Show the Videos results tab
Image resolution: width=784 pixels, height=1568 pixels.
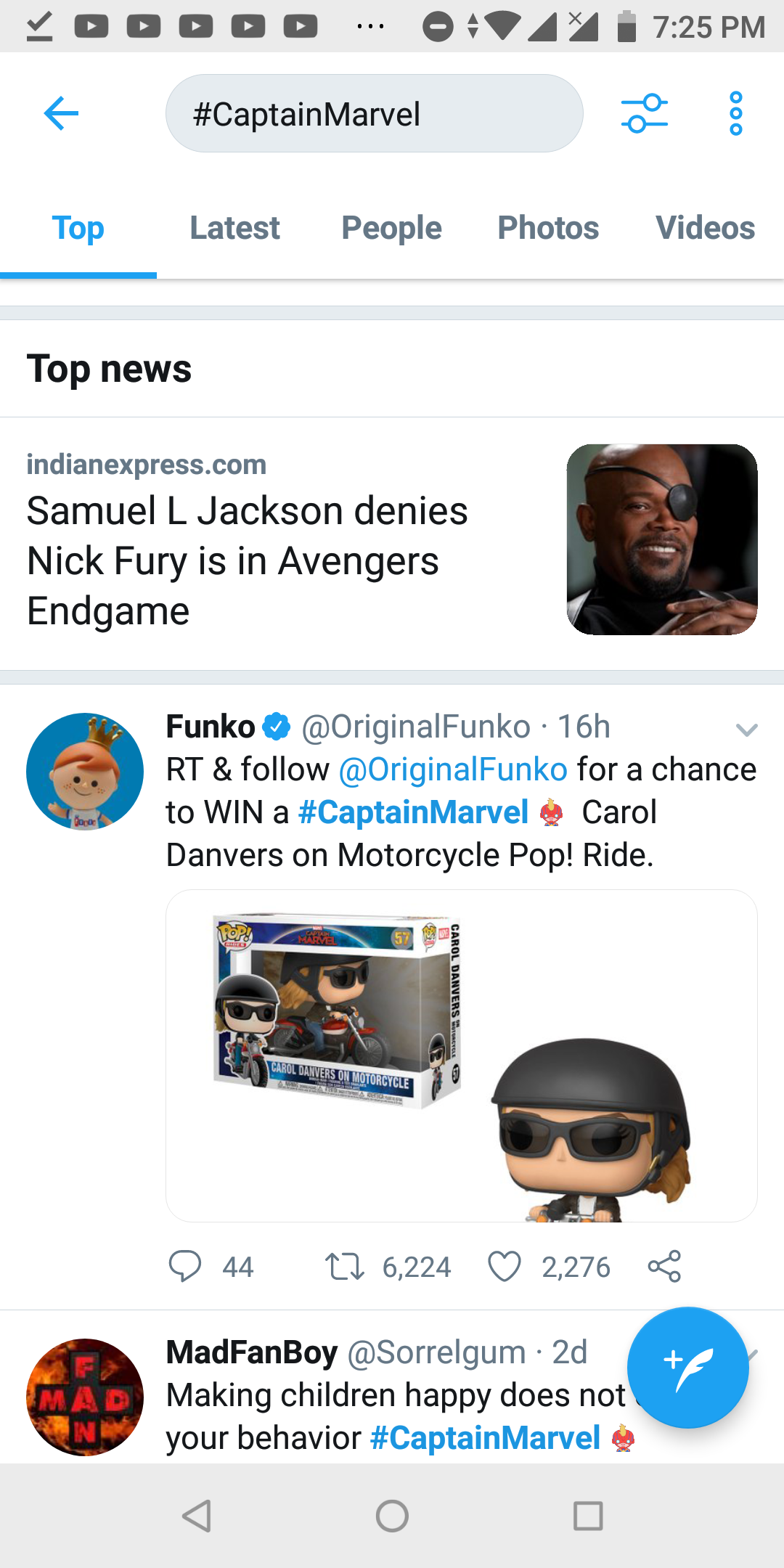pyautogui.click(x=705, y=228)
